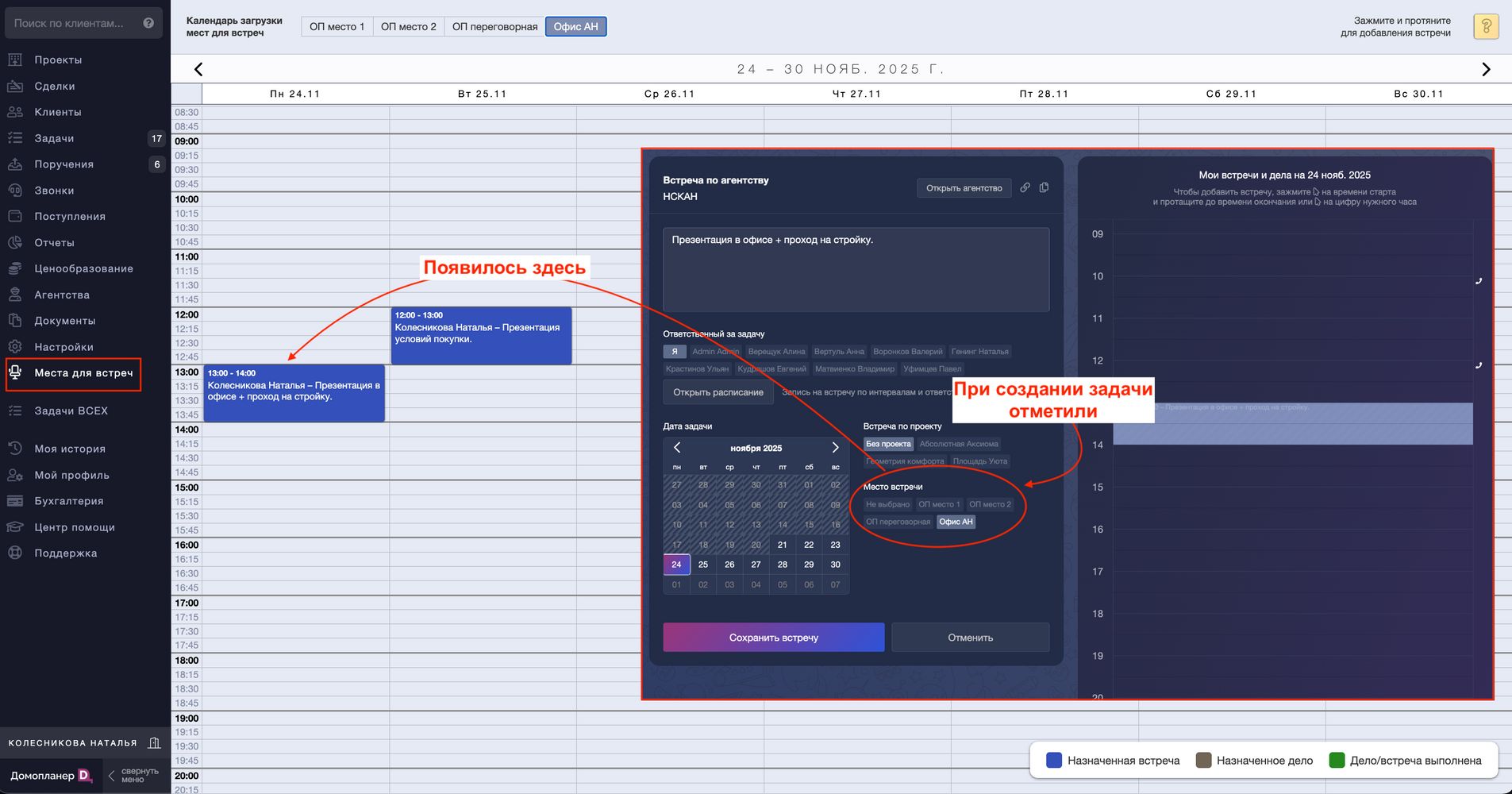Switch to ОП место 2 calendar tab
This screenshot has width=1512, height=794.
409,27
